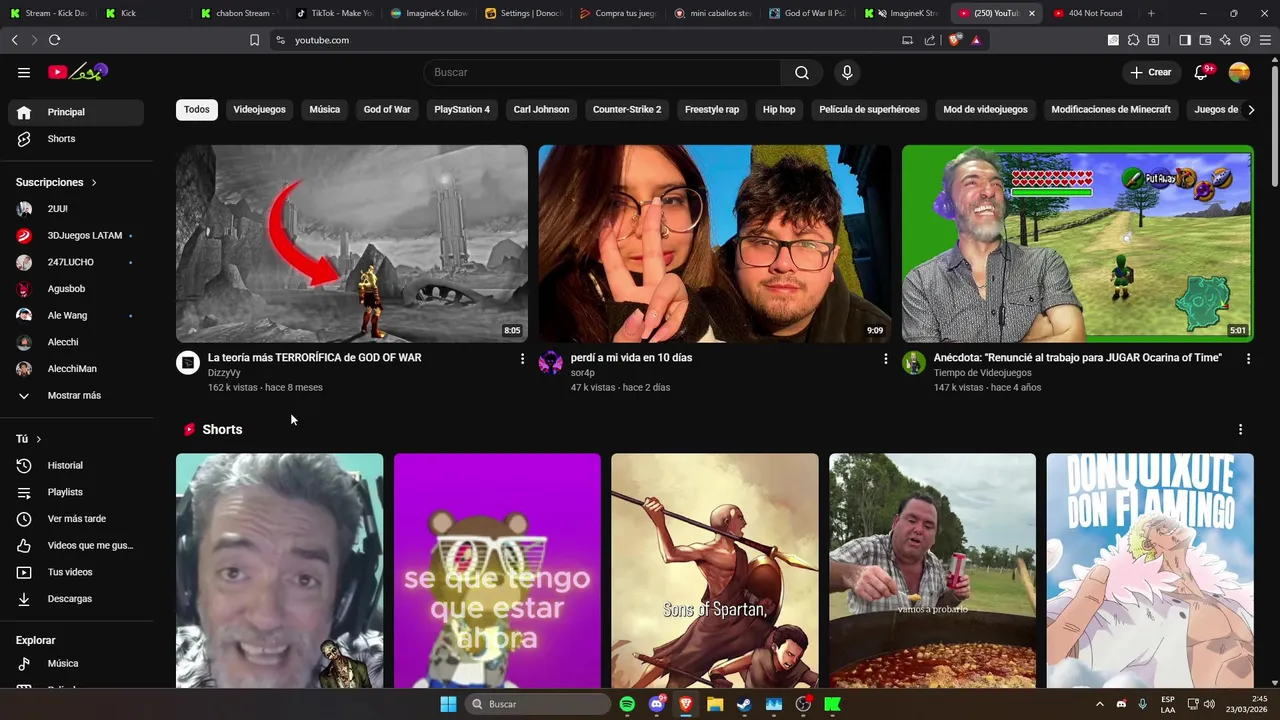Viewport: 1280px width, 720px height.
Task: Open the Brave wallet icon
Action: click(1205, 40)
